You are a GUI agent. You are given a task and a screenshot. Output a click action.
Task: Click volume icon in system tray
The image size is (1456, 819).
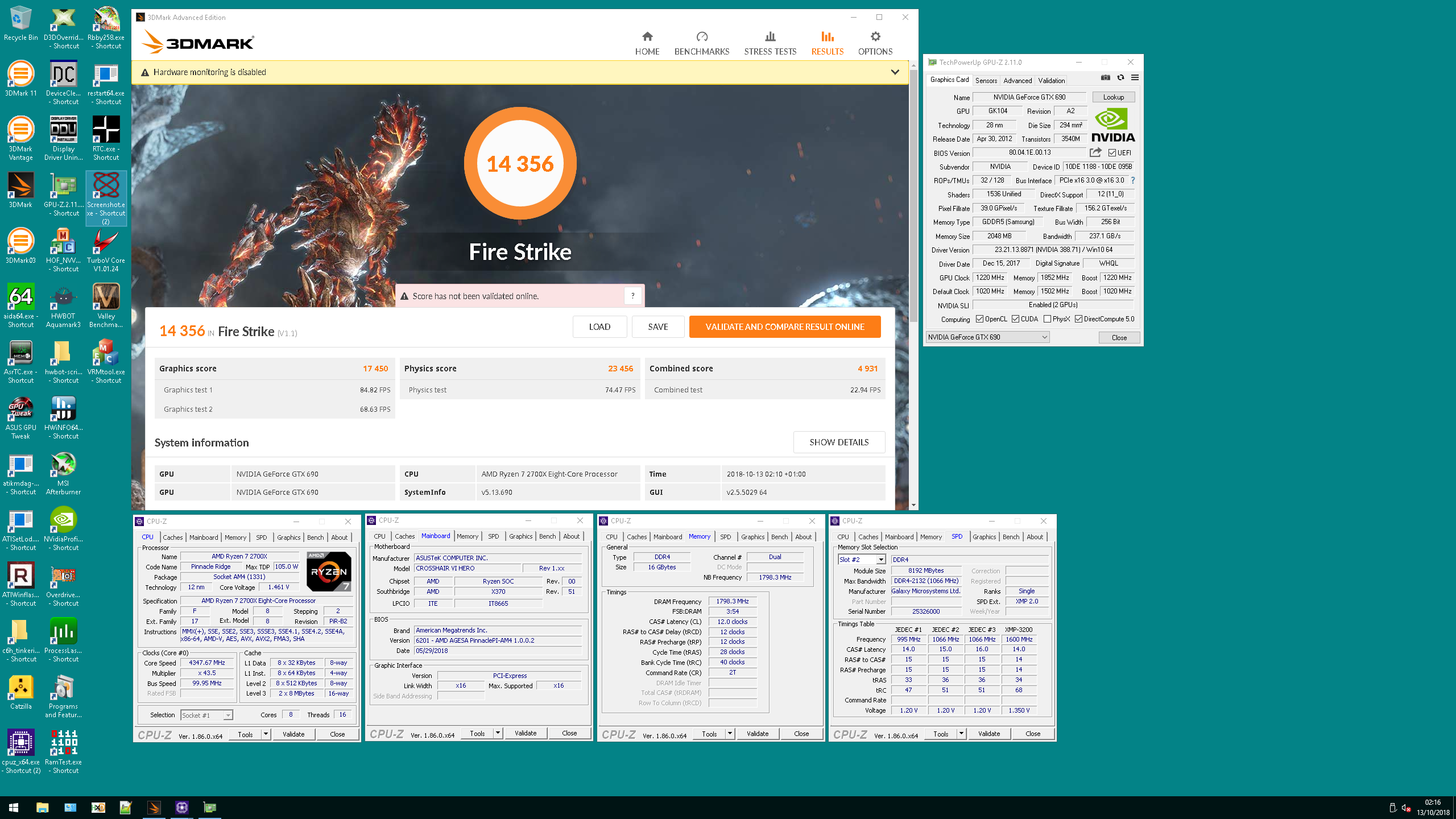click(x=1407, y=808)
